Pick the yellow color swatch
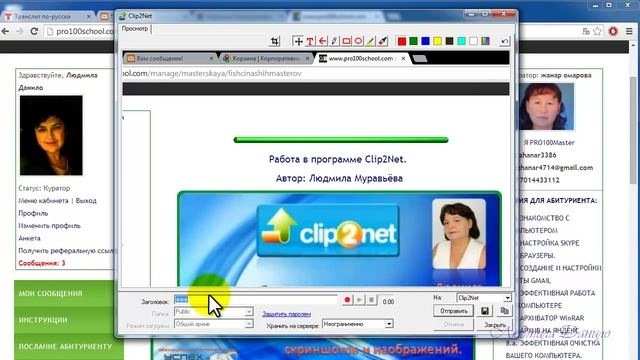 coord(438,41)
